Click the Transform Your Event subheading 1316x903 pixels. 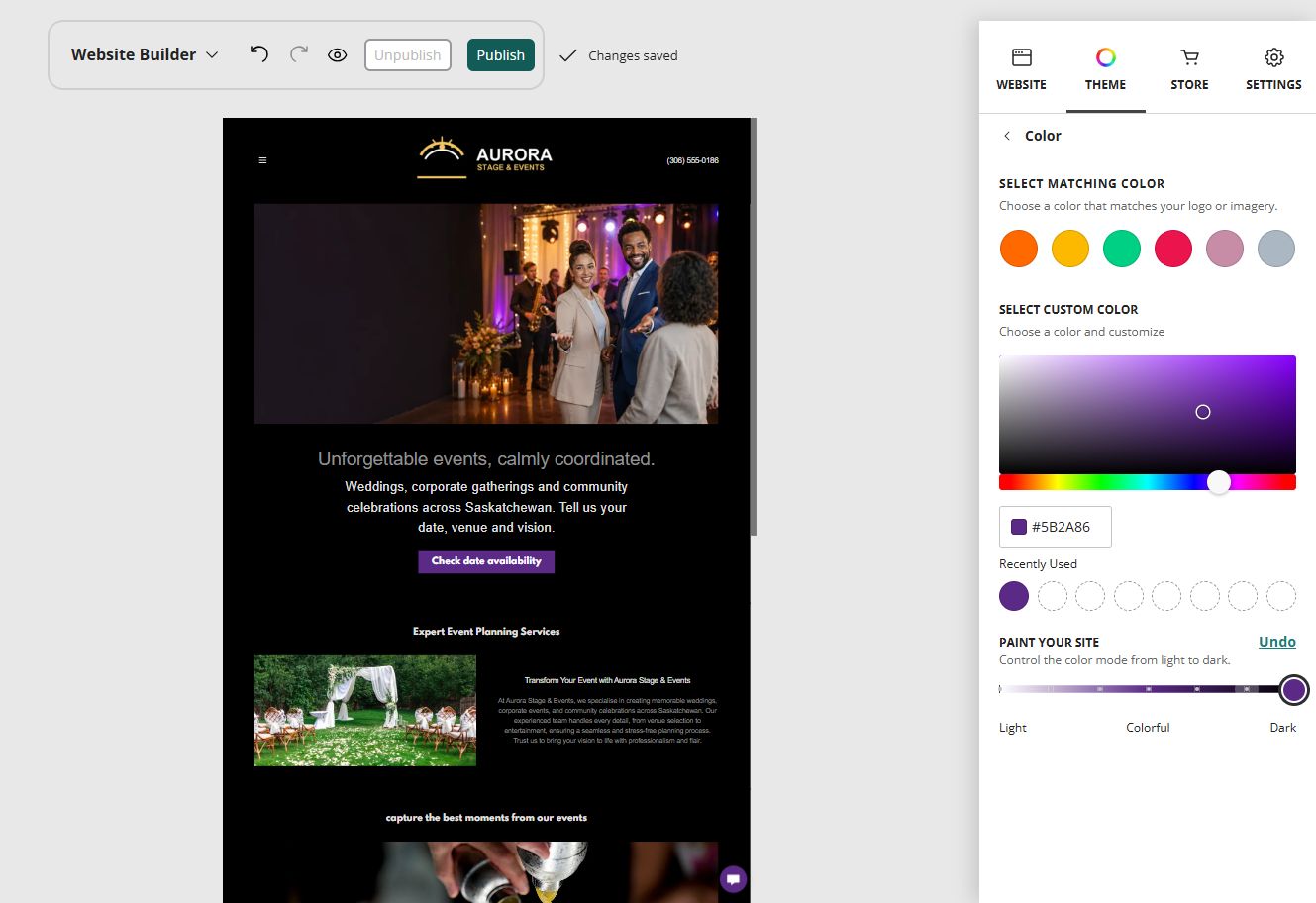coord(608,680)
